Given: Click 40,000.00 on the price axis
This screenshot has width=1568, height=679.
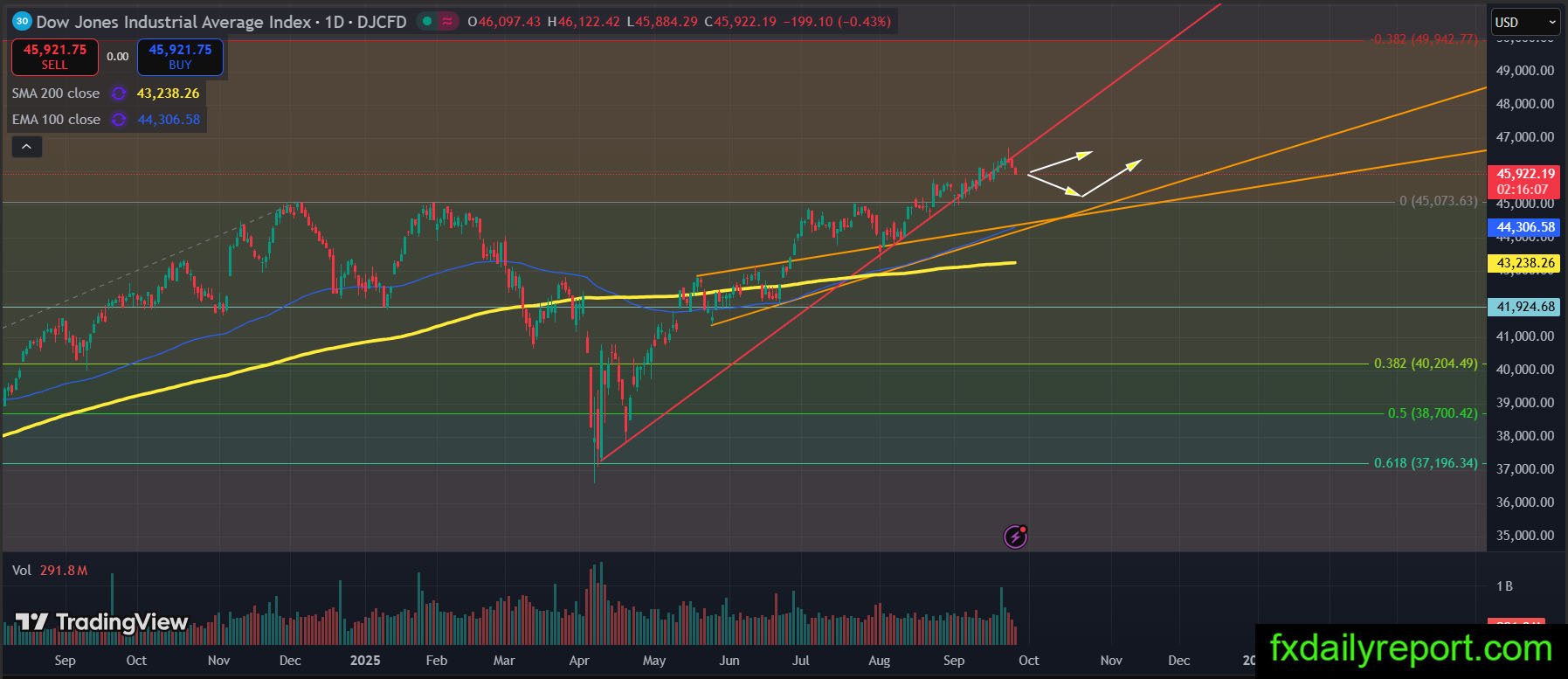Looking at the screenshot, I should (1525, 370).
